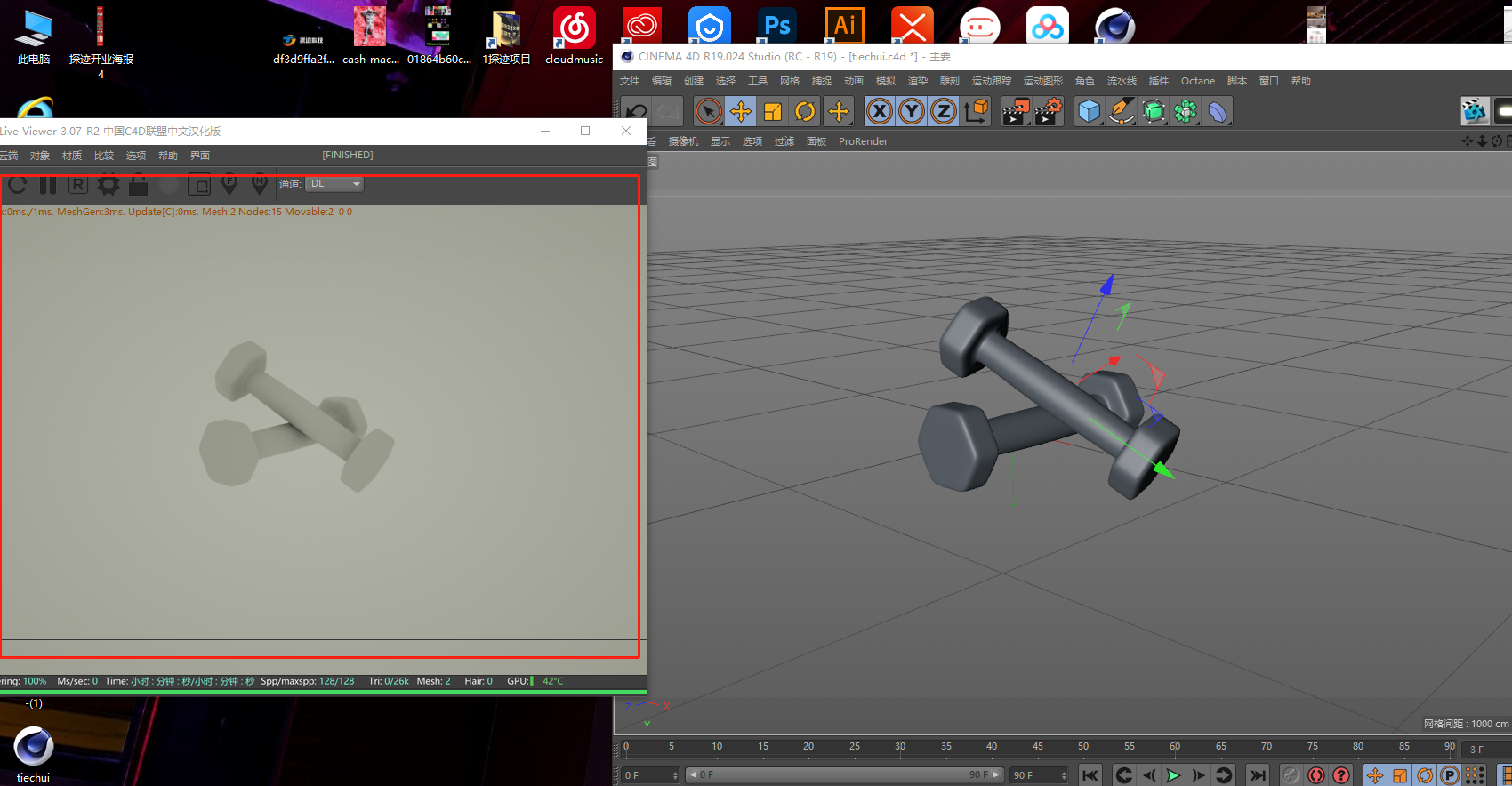Adjust the 90 F end frame stepper
Screen dimensions: 1512x786
tap(1064, 775)
